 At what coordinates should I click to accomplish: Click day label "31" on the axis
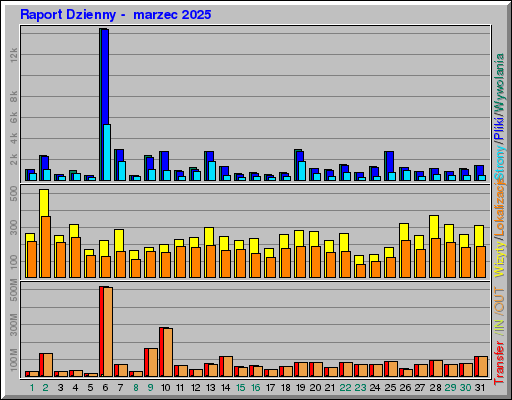coord(480,388)
